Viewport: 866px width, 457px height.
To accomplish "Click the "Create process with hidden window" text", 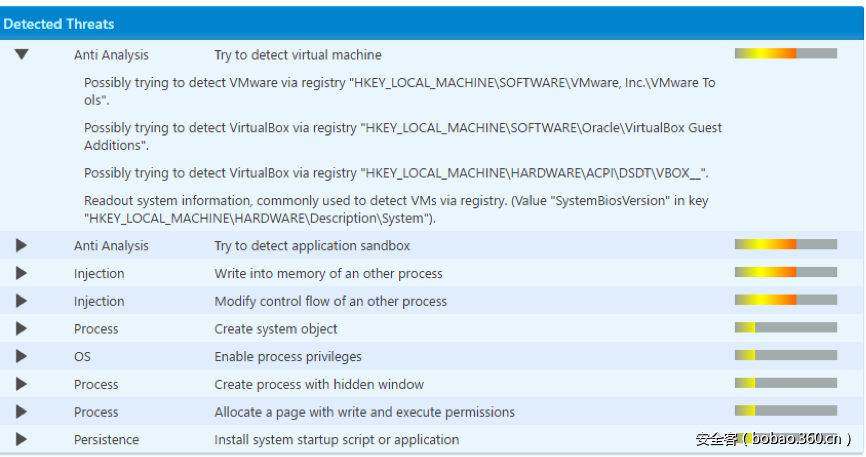I will pyautogui.click(x=319, y=385).
